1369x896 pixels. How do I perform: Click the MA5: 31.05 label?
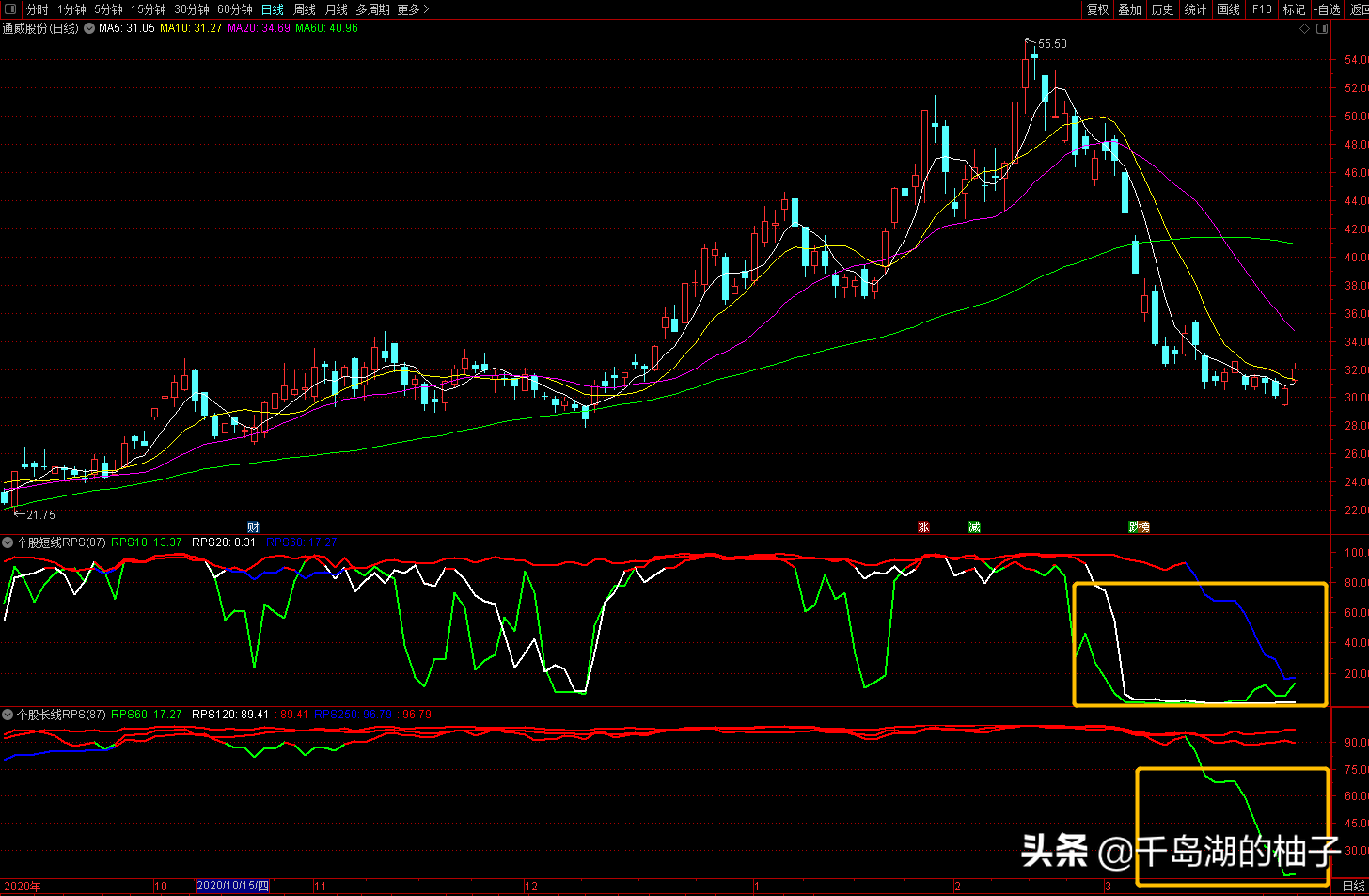(127, 28)
